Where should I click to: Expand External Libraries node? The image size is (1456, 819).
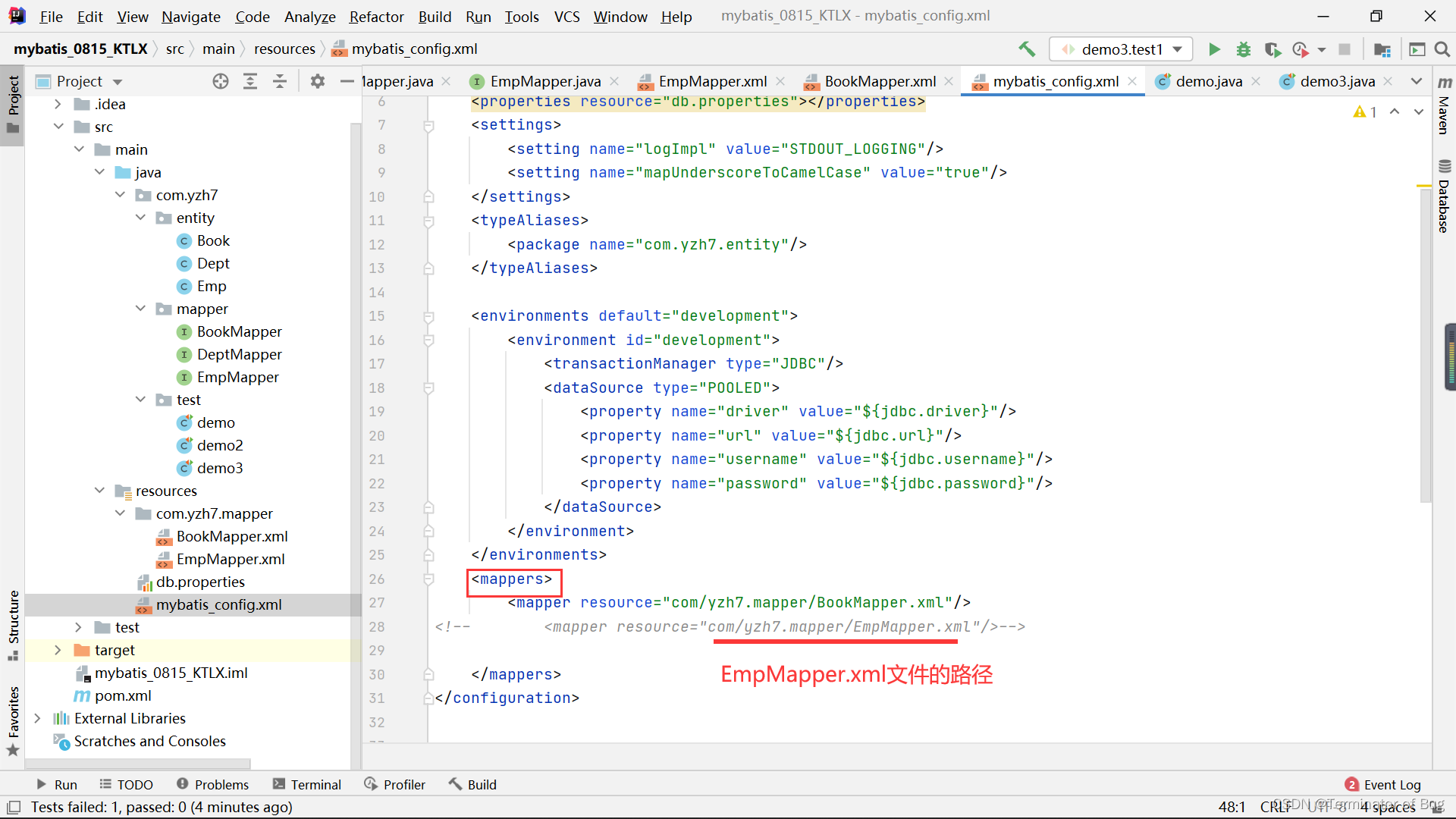click(x=37, y=718)
